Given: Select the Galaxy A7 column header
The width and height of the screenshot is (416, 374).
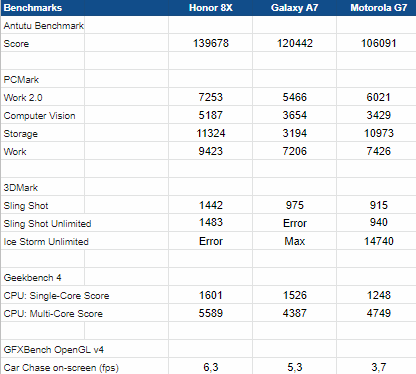Looking at the screenshot, I should (x=295, y=8).
